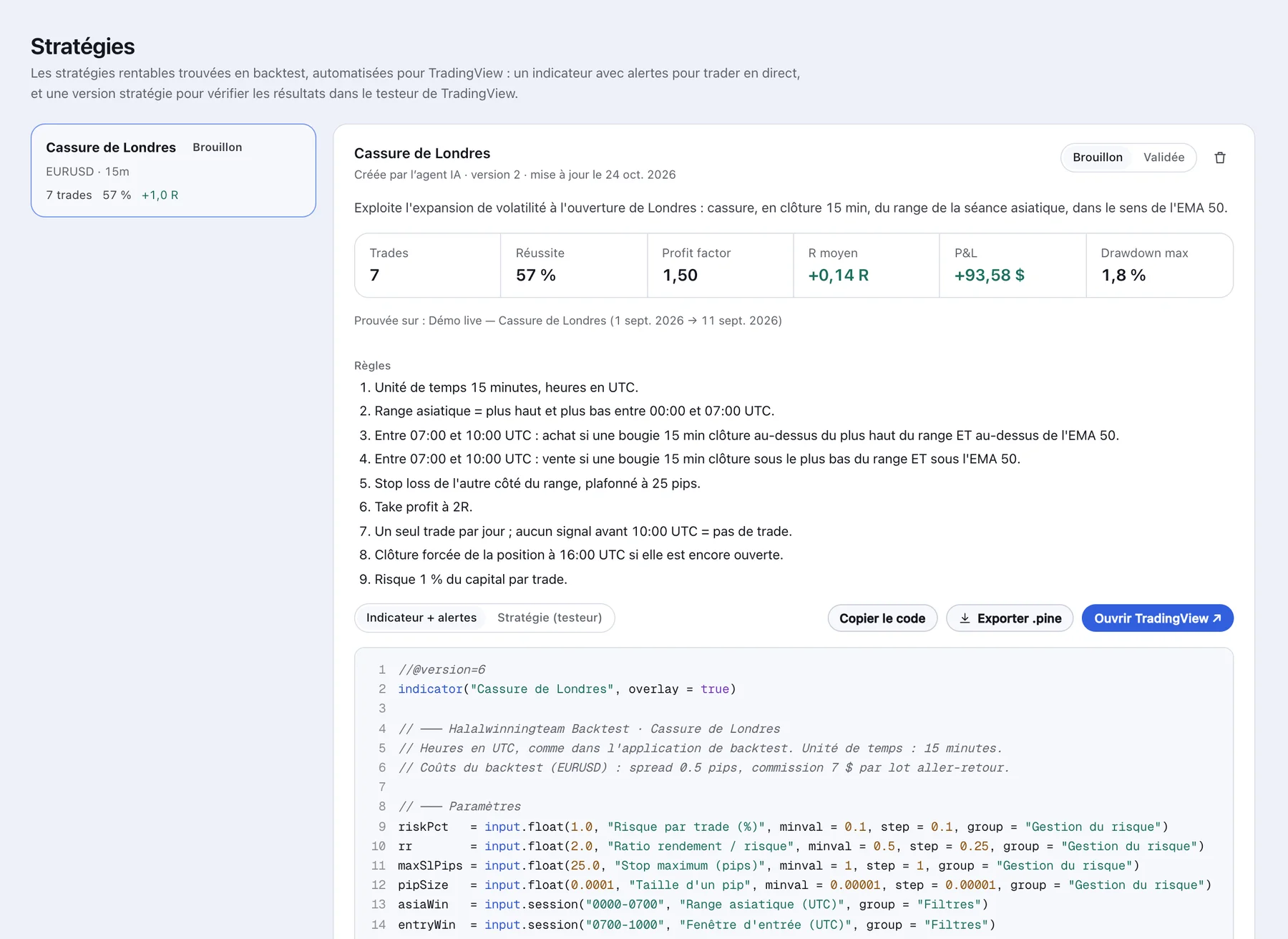Image resolution: width=1288 pixels, height=939 pixels.
Task: Click the P&L value +93,58 $
Action: (x=989, y=276)
